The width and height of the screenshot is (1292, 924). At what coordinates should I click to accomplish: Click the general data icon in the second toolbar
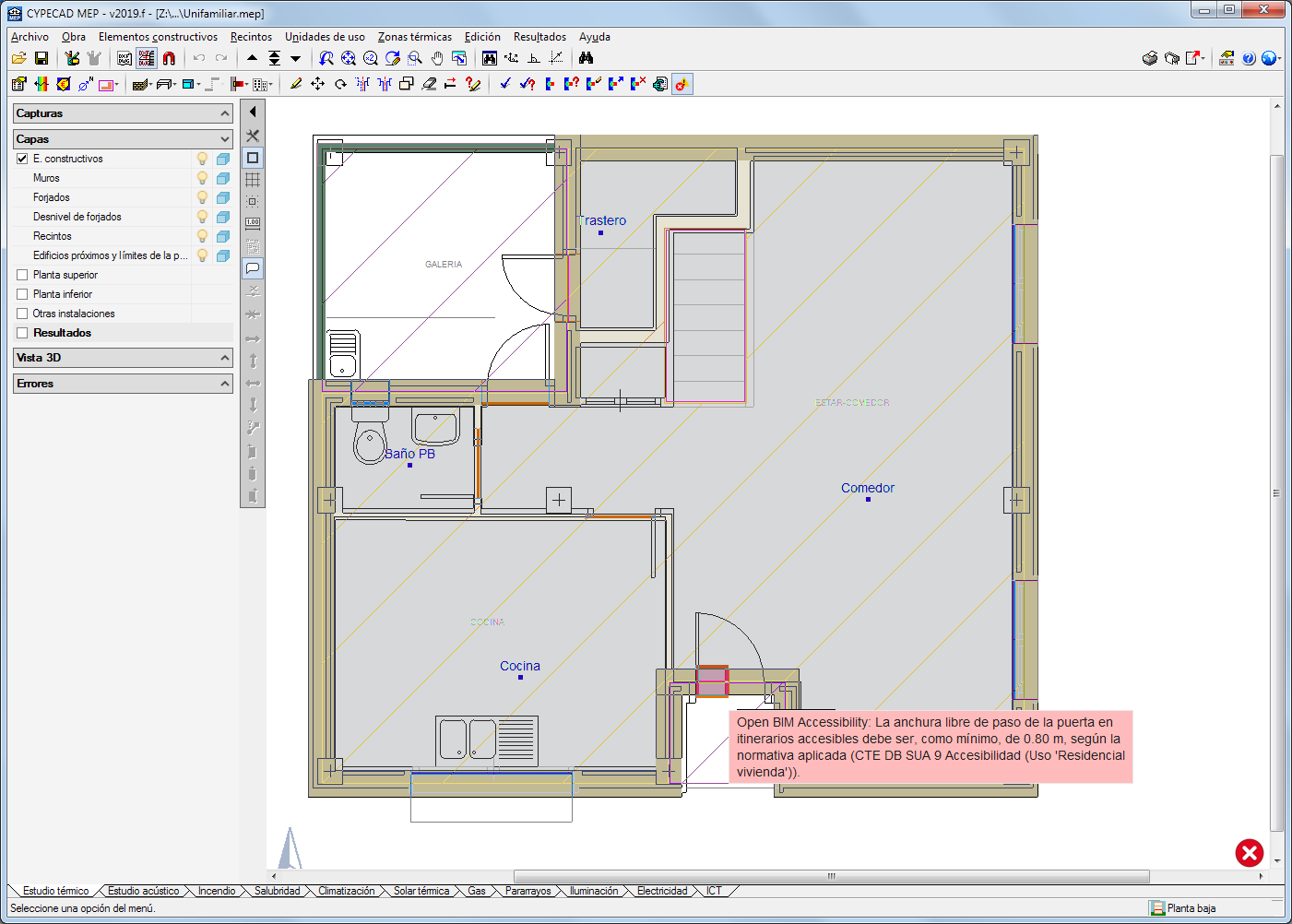click(x=18, y=84)
